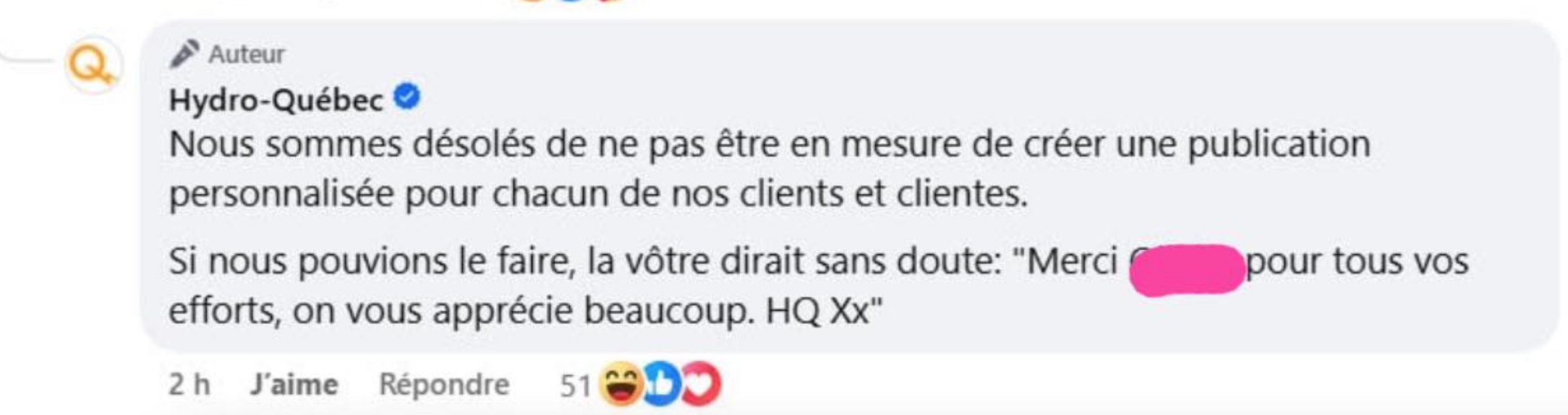Click the cropped reaction icons at the top
1568x415 pixels.
(571, 3)
